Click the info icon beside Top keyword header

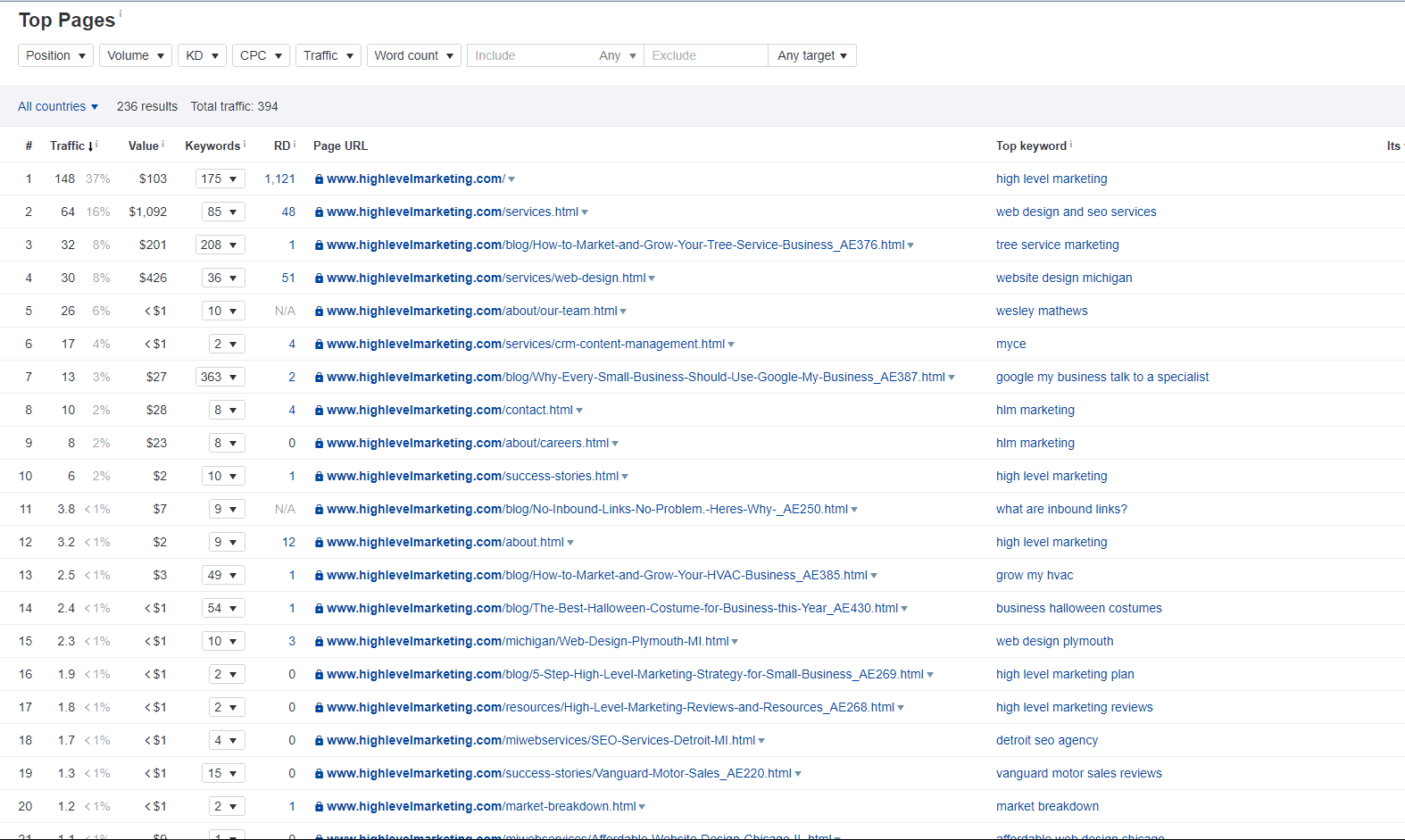pos(1071,144)
